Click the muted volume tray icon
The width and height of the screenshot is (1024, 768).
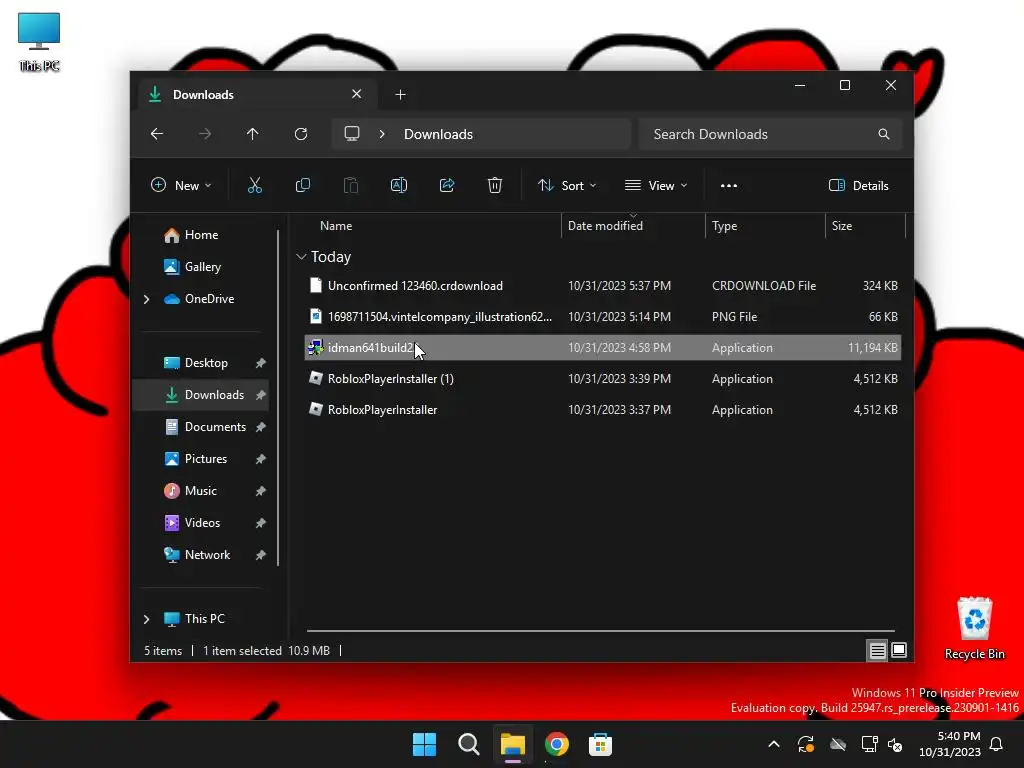click(x=895, y=744)
